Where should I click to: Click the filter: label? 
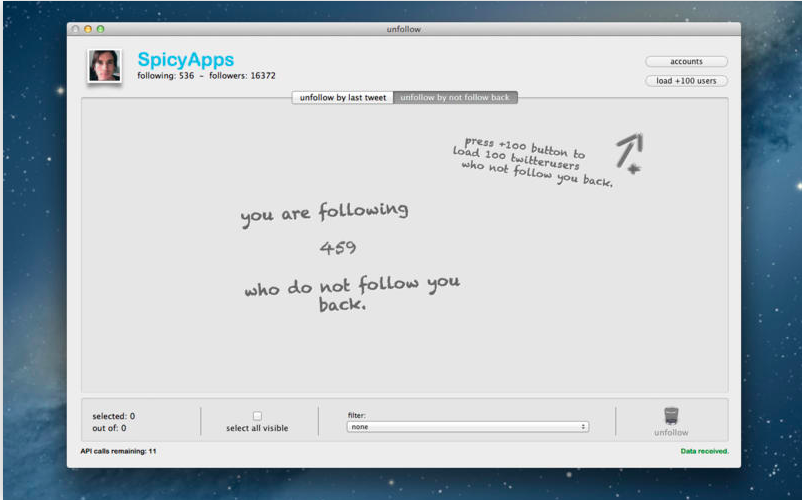[357, 415]
